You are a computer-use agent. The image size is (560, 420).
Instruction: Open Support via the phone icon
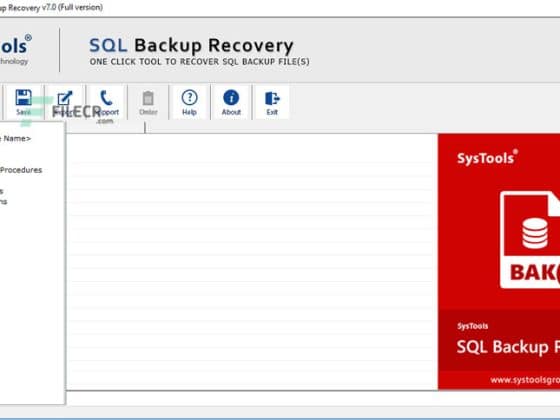[x=106, y=98]
